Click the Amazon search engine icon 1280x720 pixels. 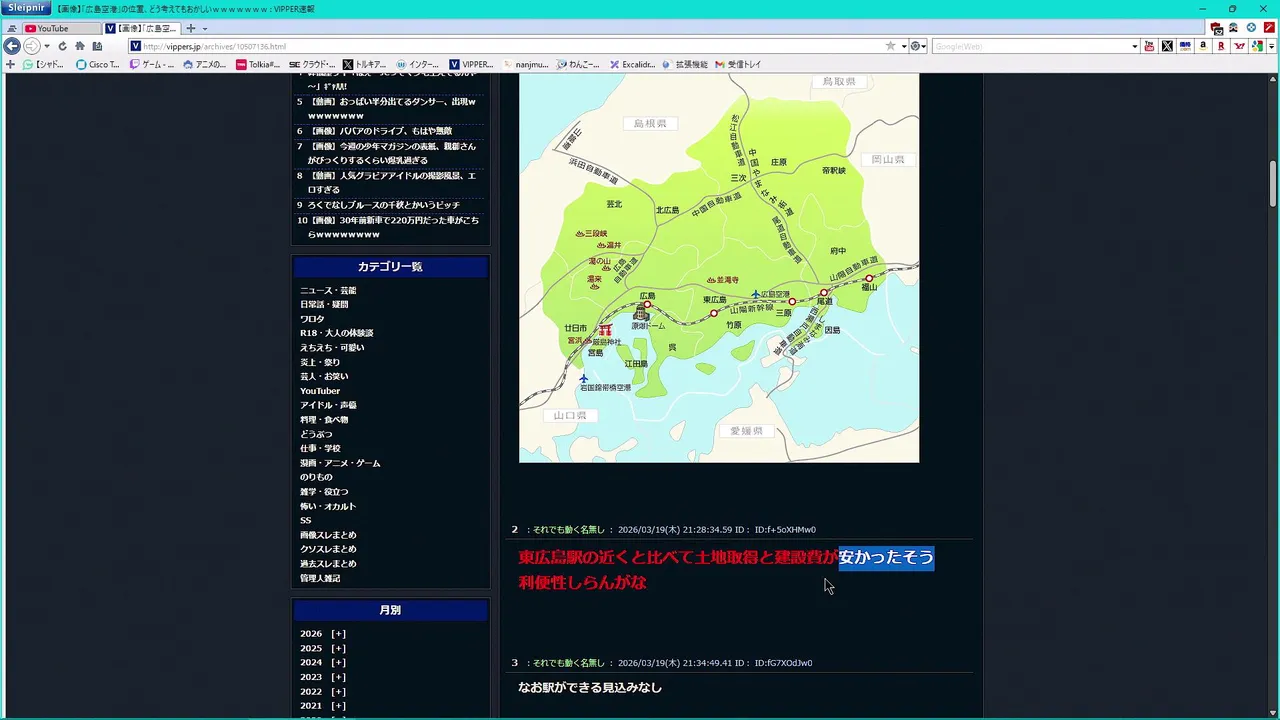[1203, 46]
